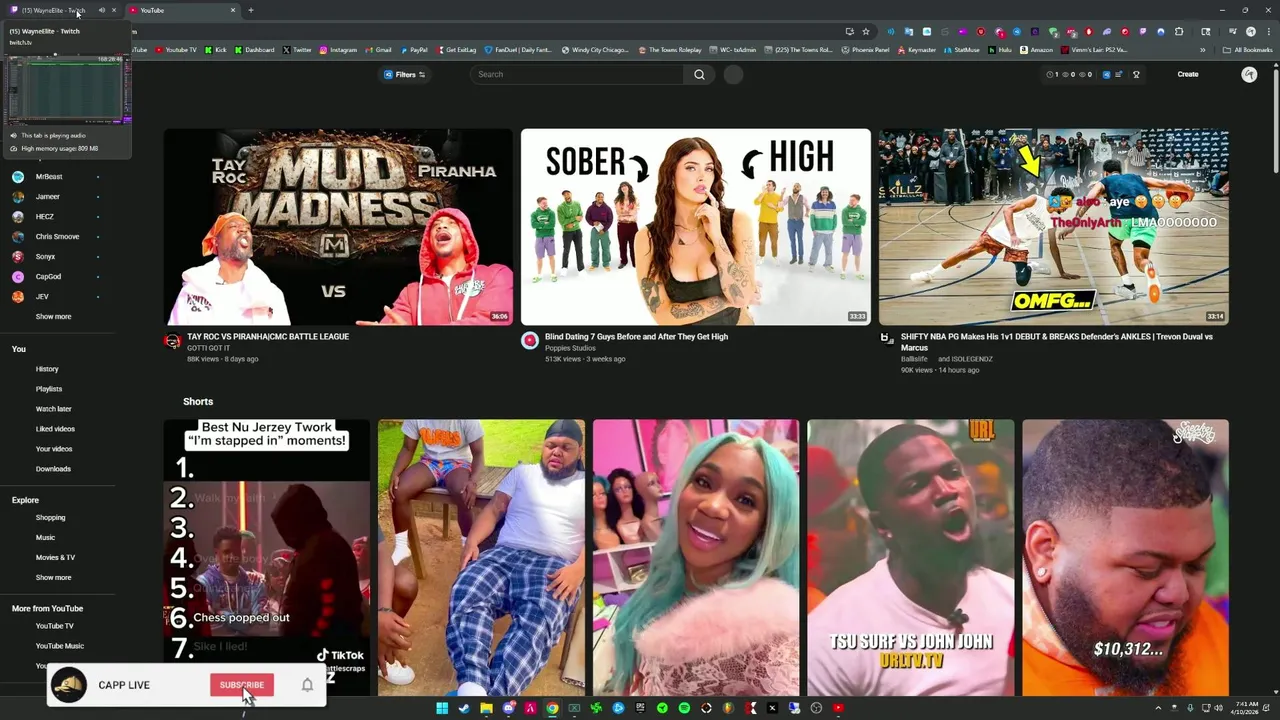The height and width of the screenshot is (720, 1280).
Task: Open Chrome three-dot menu
Action: [1268, 31]
